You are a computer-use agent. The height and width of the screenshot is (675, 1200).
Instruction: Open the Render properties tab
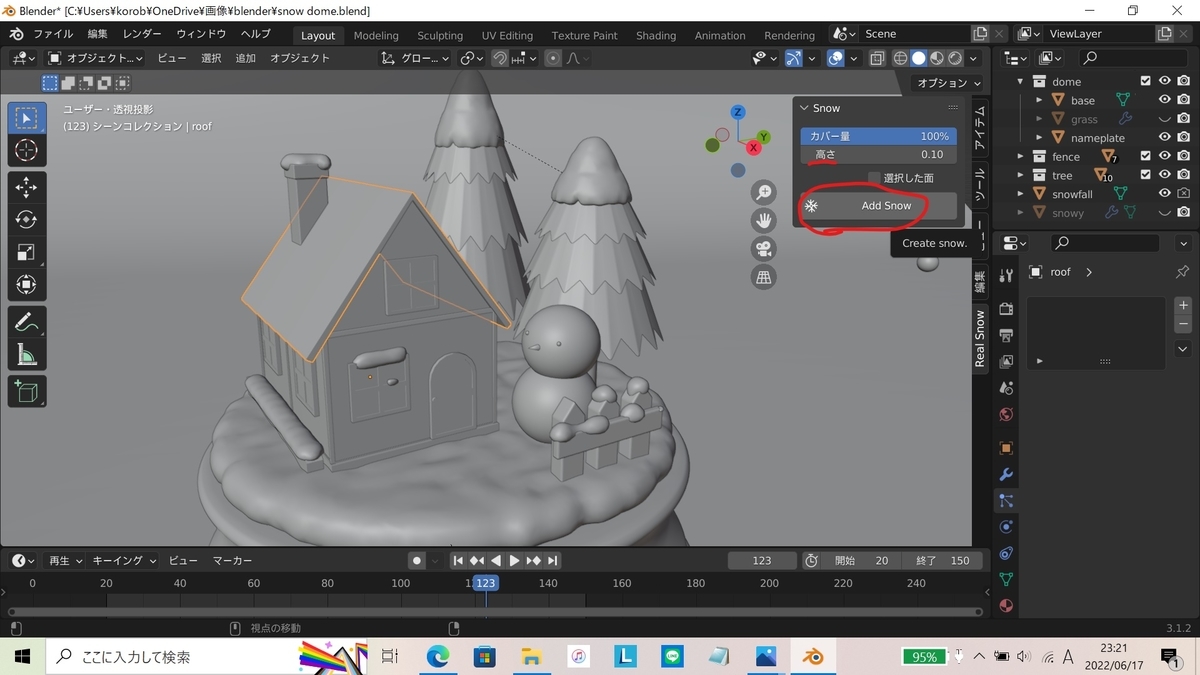(1006, 309)
